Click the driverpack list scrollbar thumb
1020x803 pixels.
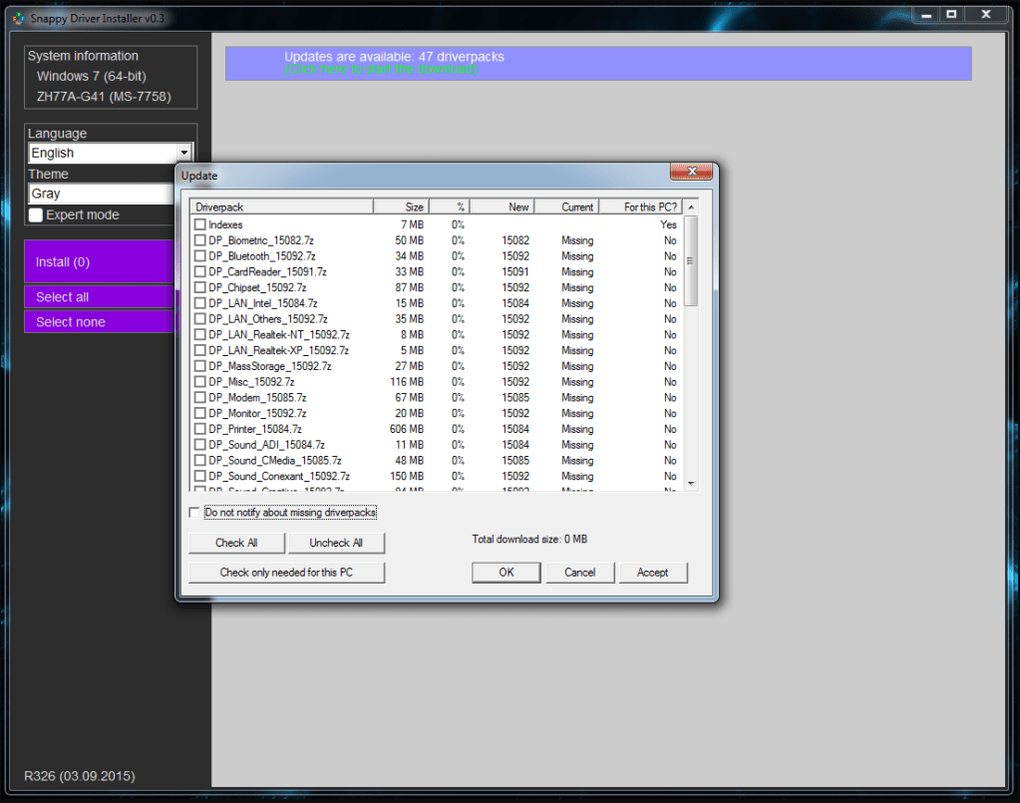(x=691, y=260)
